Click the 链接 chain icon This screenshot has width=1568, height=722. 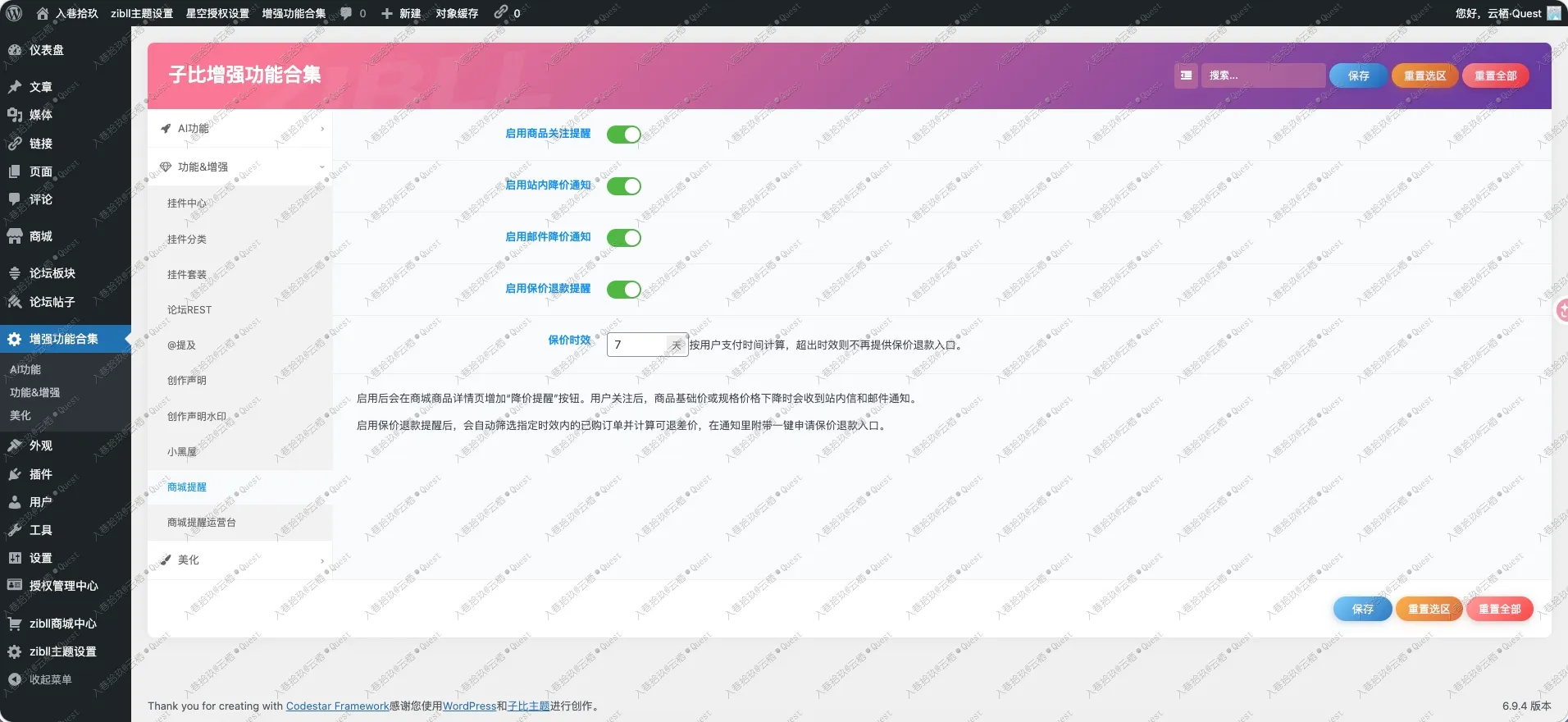point(15,144)
